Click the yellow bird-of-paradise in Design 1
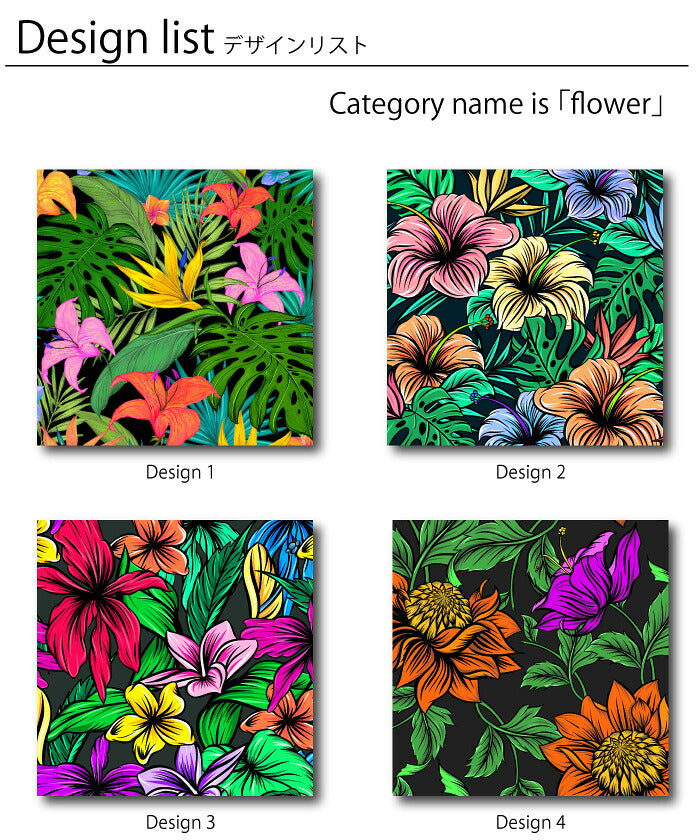 pos(166,276)
